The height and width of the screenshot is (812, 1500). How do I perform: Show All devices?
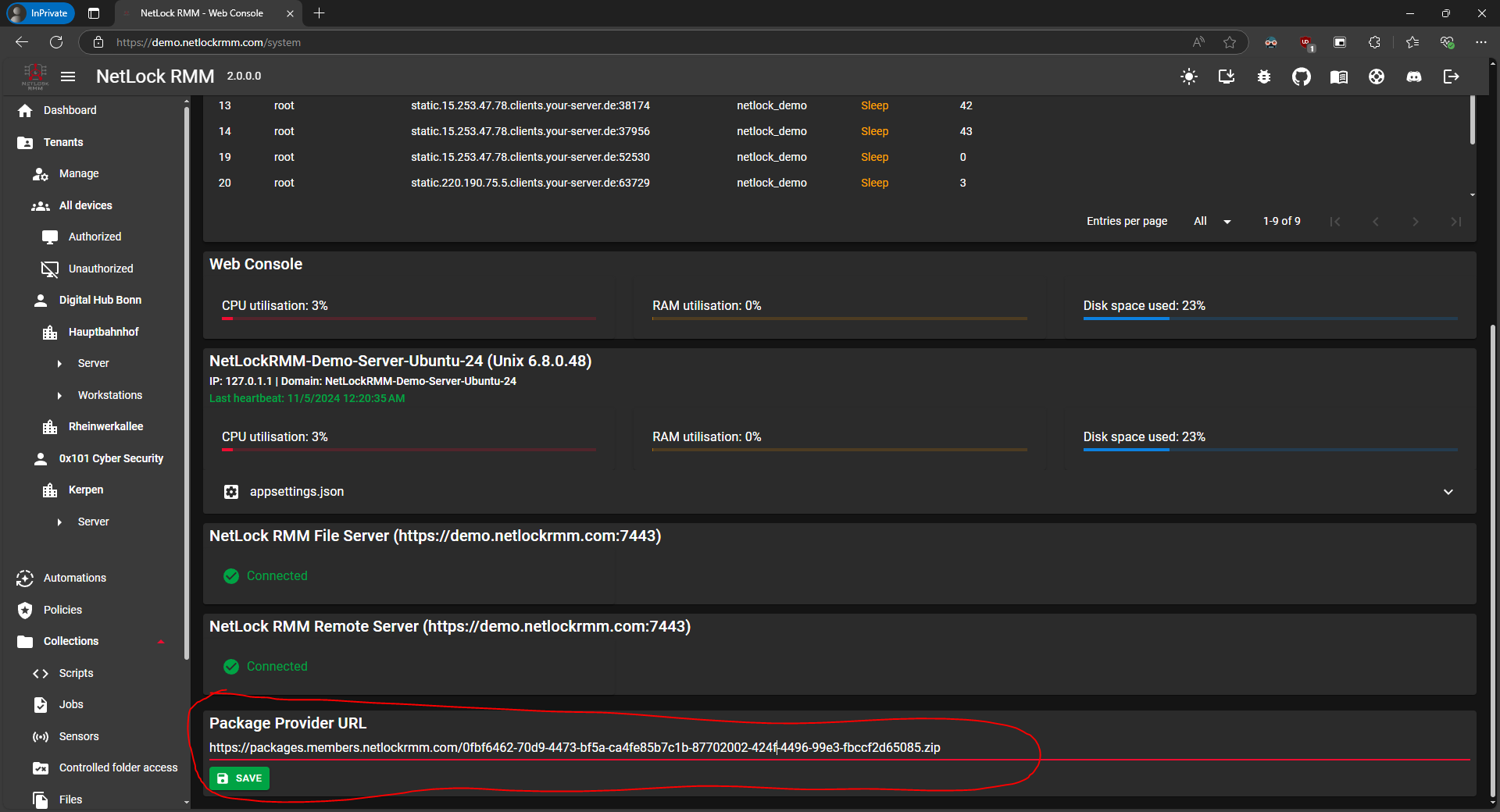(x=86, y=205)
